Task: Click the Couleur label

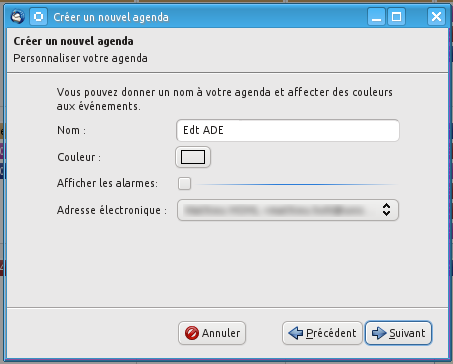Action: click(x=79, y=157)
